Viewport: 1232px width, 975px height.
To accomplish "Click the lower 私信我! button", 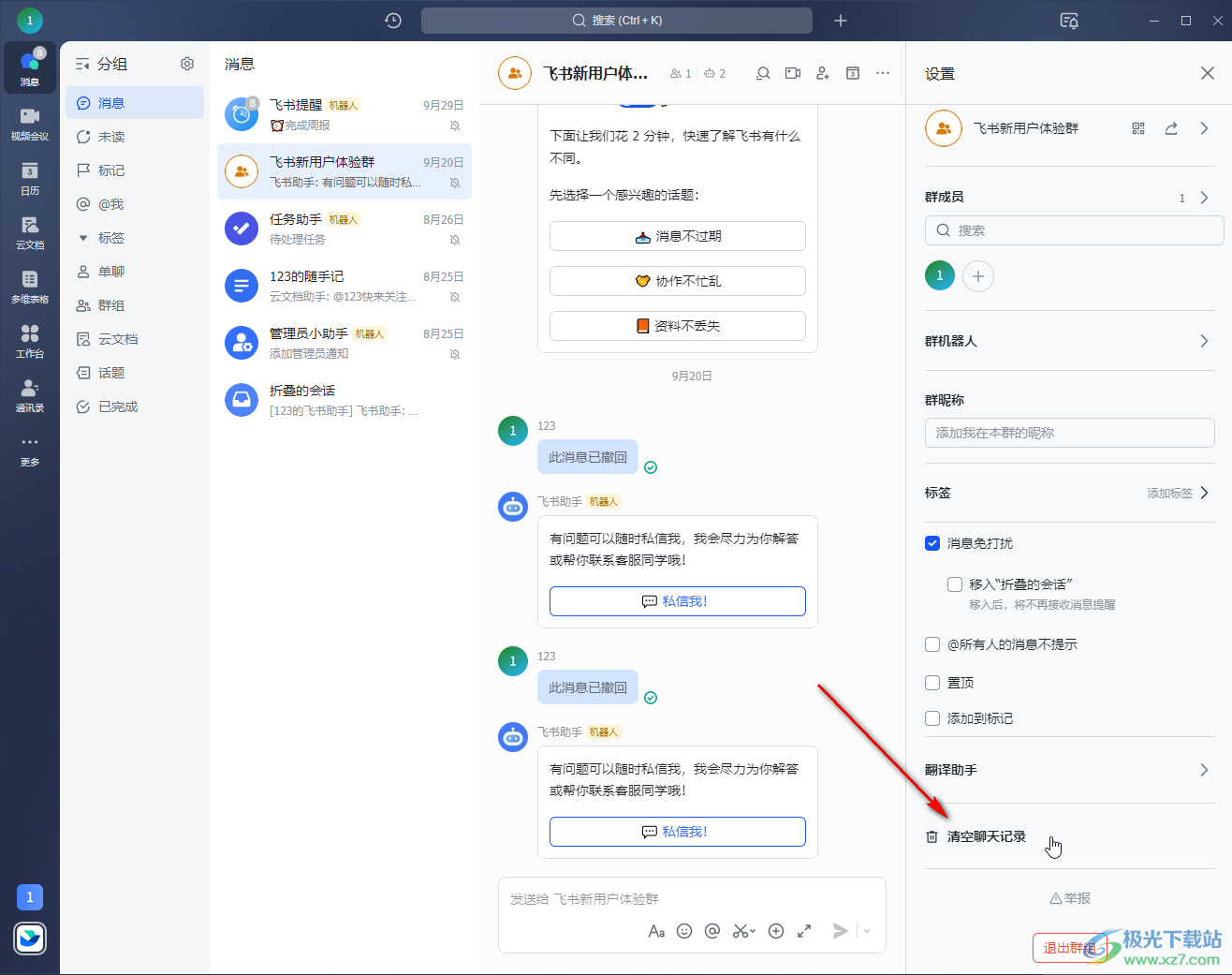I will [x=678, y=832].
